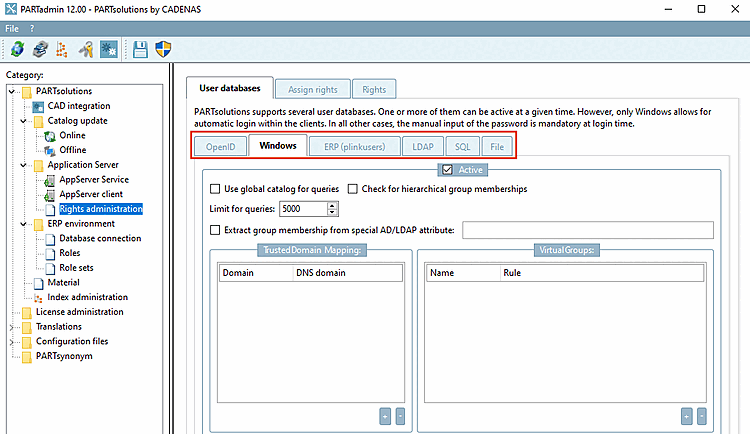
Task: Open the ? help menu
Action: pyautogui.click(x=32, y=29)
